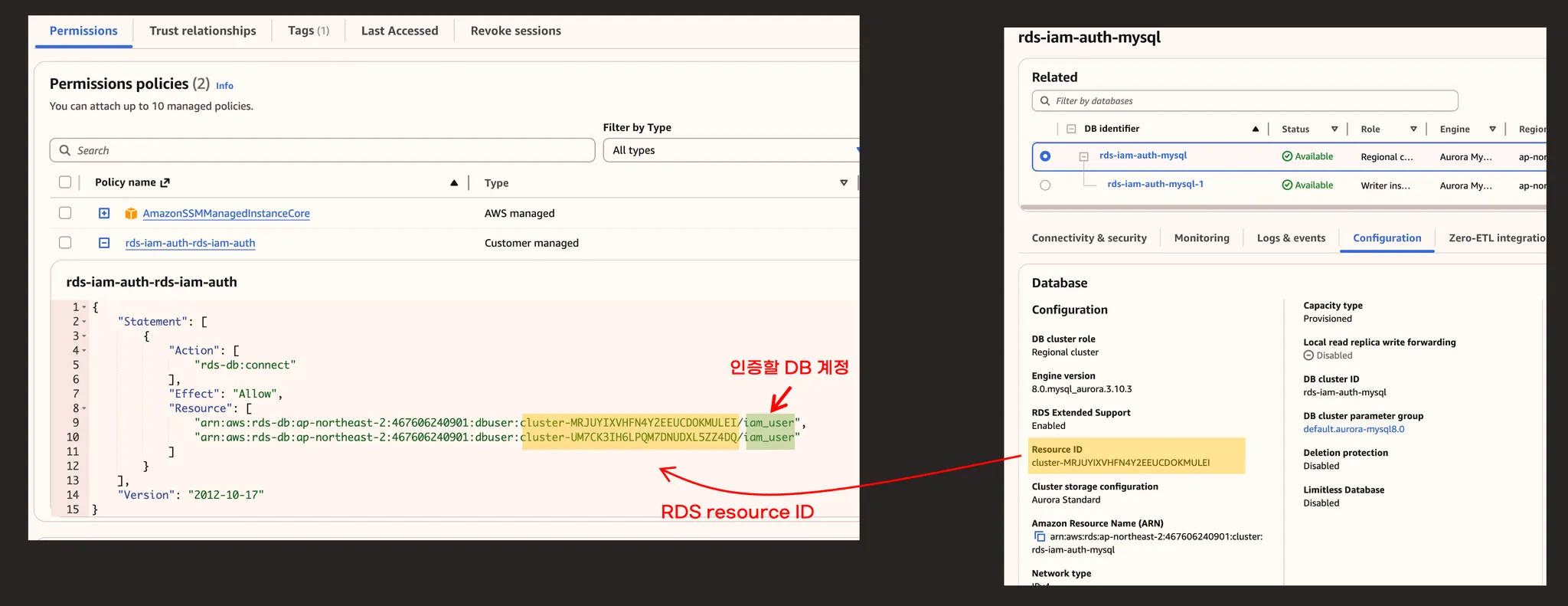Select the rds-iam-auth-mysql cluster radio button

coord(1045,156)
